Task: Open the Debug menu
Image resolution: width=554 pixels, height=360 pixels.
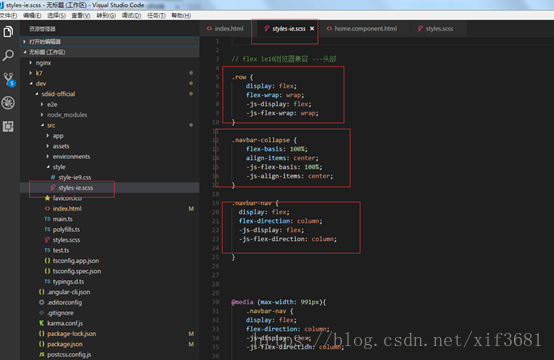Action: pyautogui.click(x=131, y=16)
